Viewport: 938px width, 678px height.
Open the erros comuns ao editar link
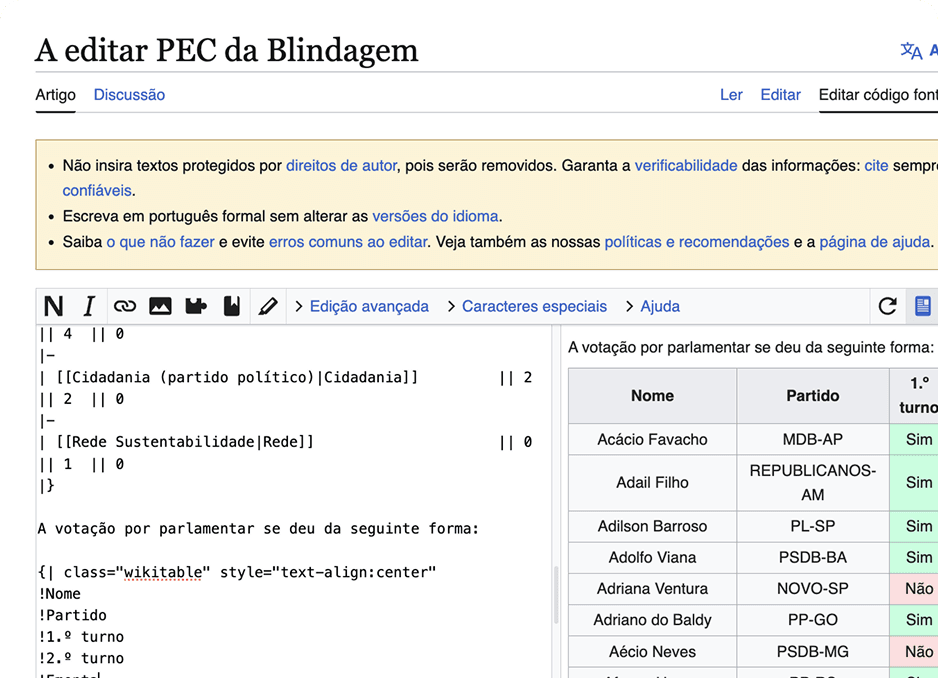[348, 242]
